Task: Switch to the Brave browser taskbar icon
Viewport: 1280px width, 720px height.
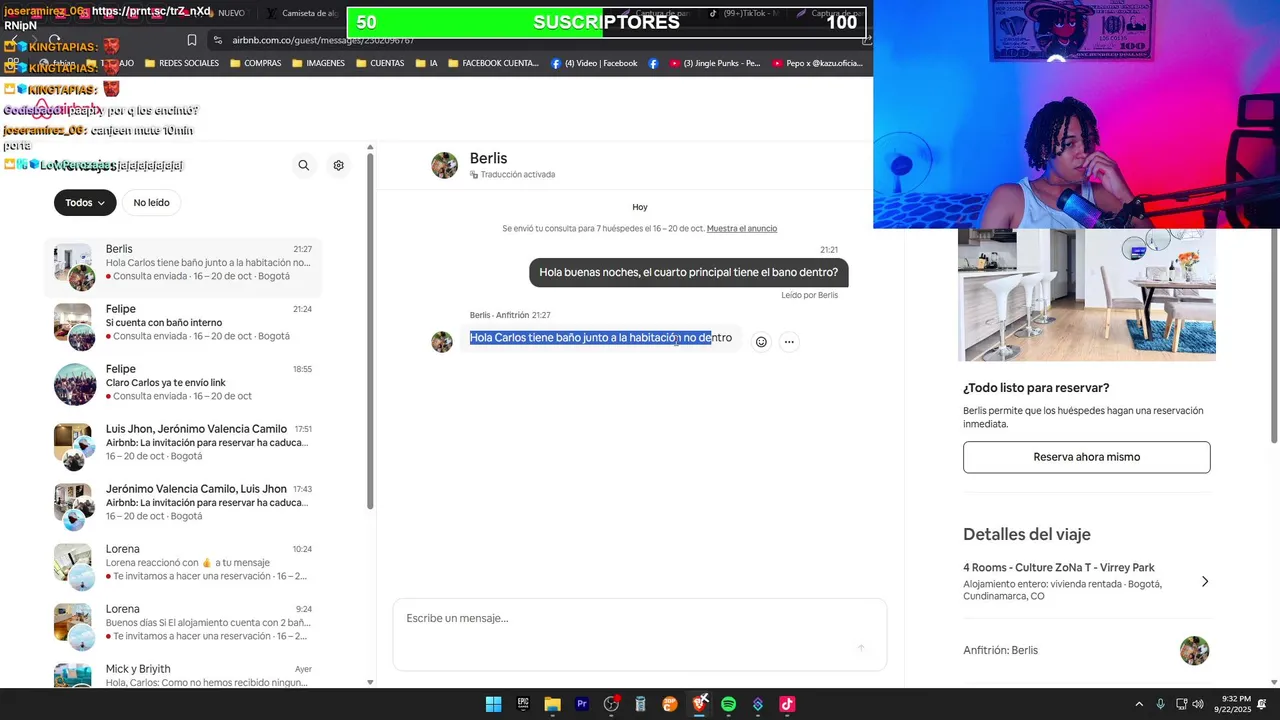Action: [700, 704]
